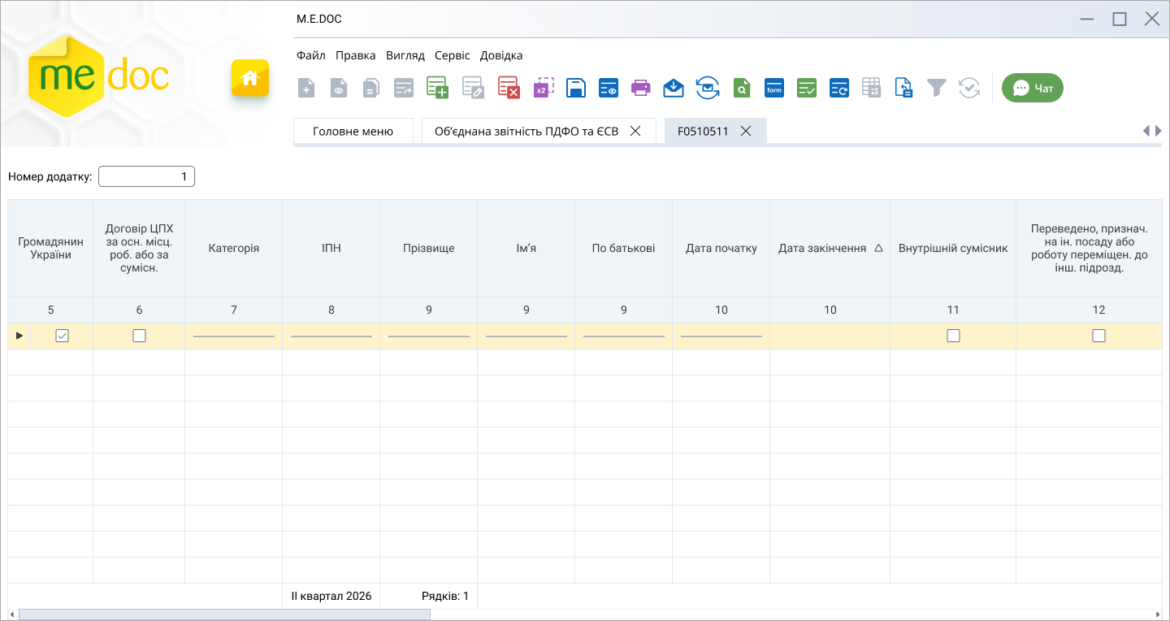1170x621 pixels.
Task: Click the copy document icon
Action: (371, 88)
